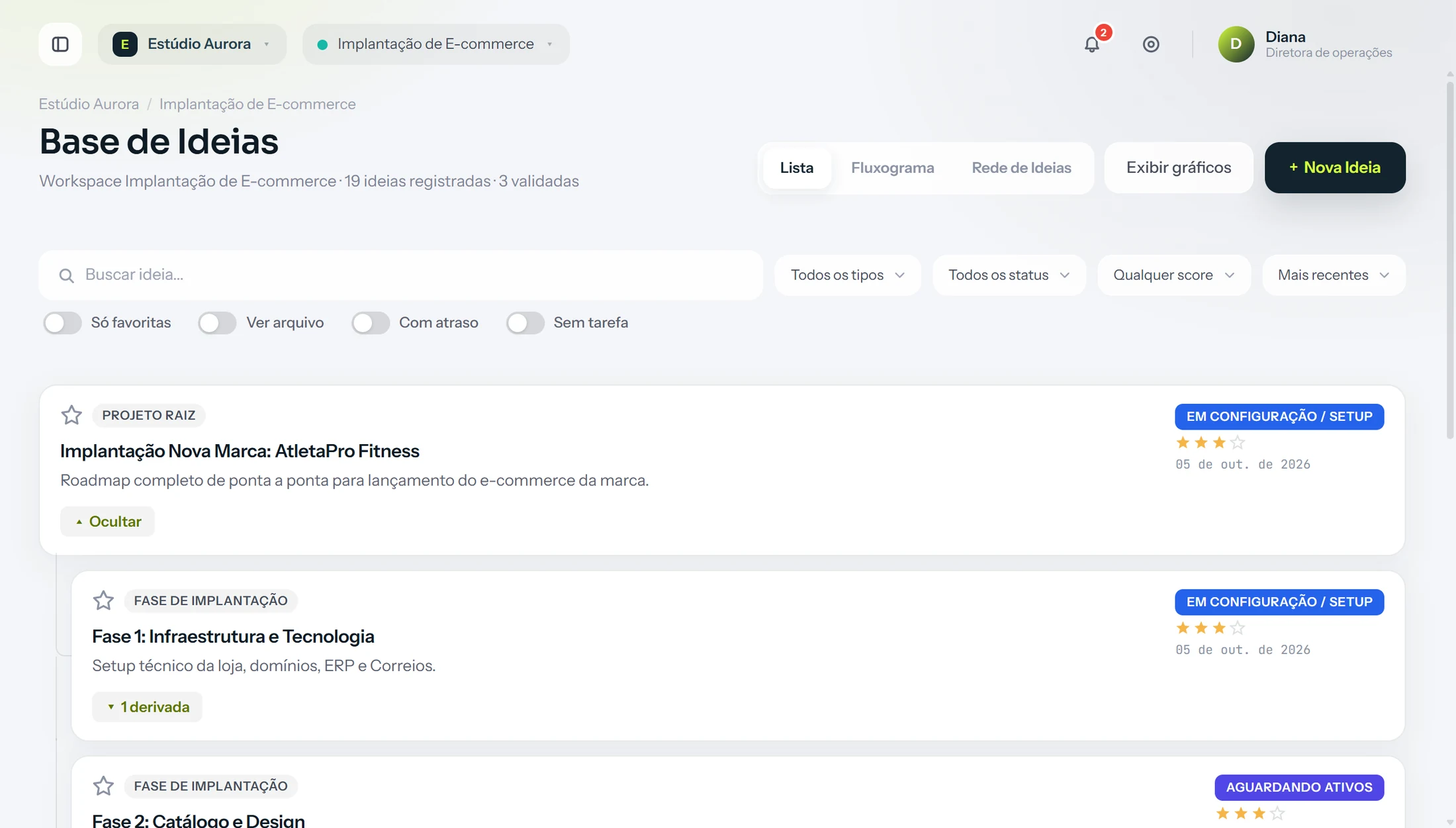Click first rating star on AtletaPro card
The height and width of the screenshot is (828, 1456).
point(1183,442)
